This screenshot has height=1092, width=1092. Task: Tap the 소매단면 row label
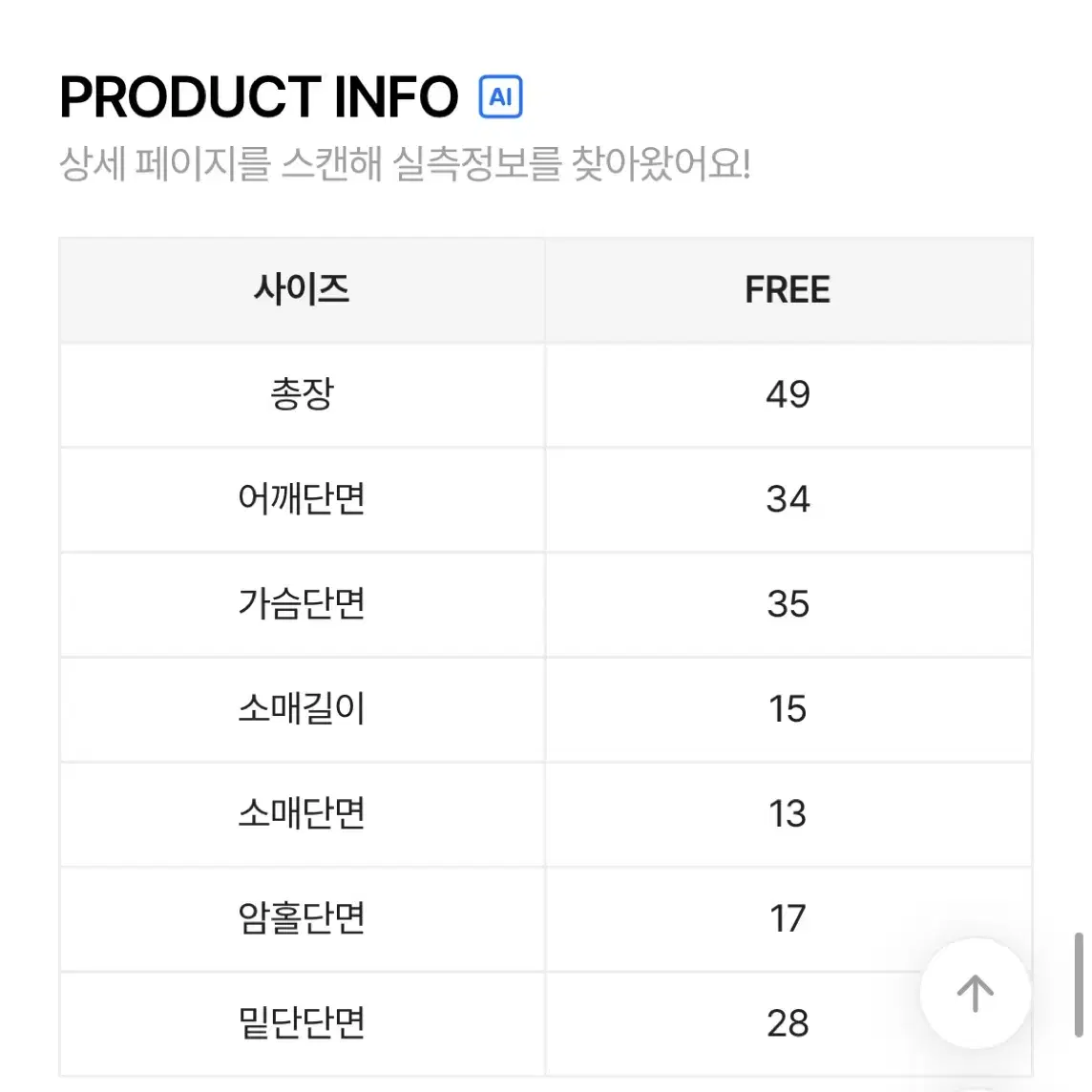302,812
